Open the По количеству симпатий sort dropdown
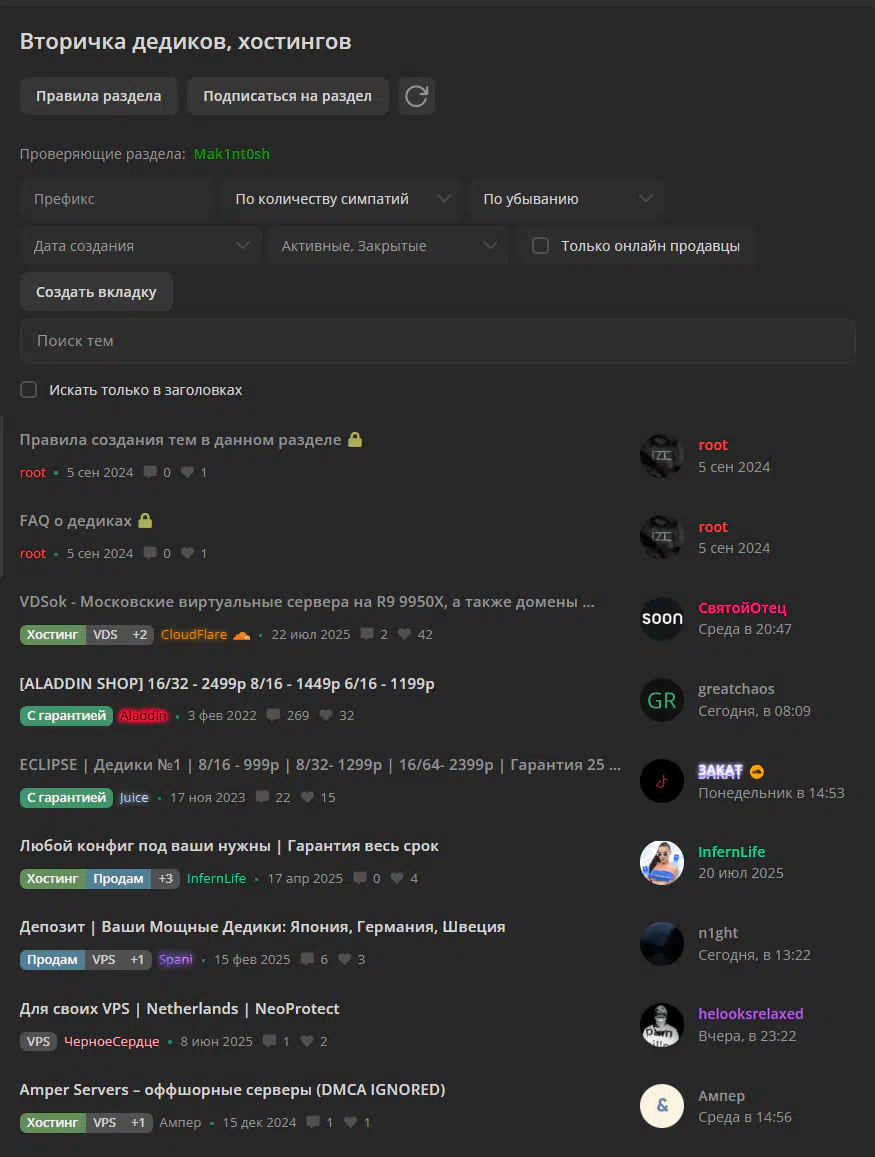This screenshot has height=1157, width=875. click(x=342, y=198)
